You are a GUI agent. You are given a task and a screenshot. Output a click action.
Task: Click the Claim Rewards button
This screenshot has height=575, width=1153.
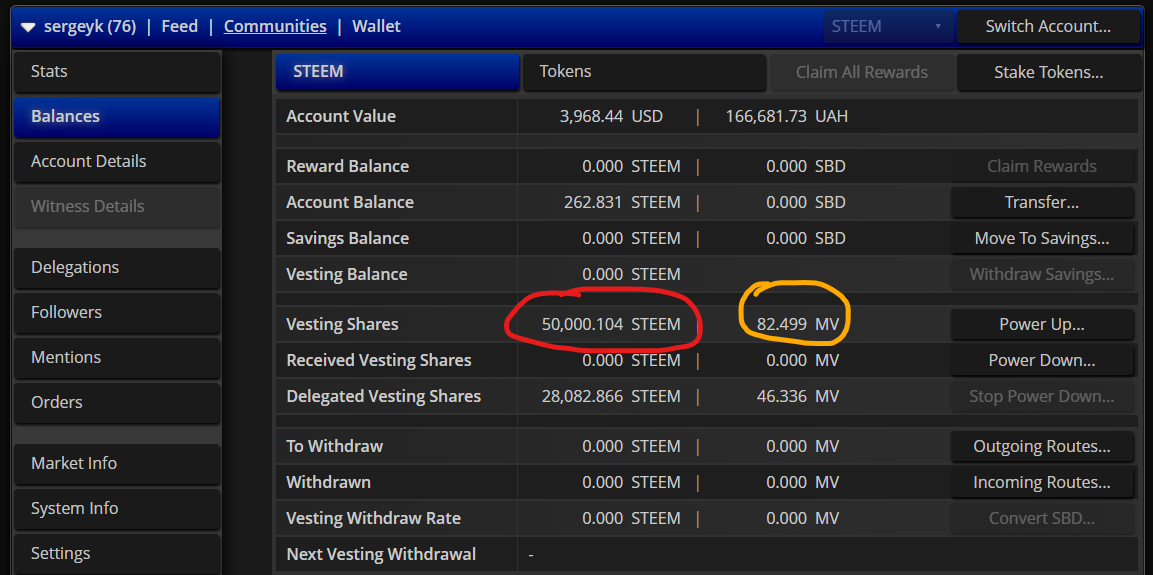(x=1042, y=167)
